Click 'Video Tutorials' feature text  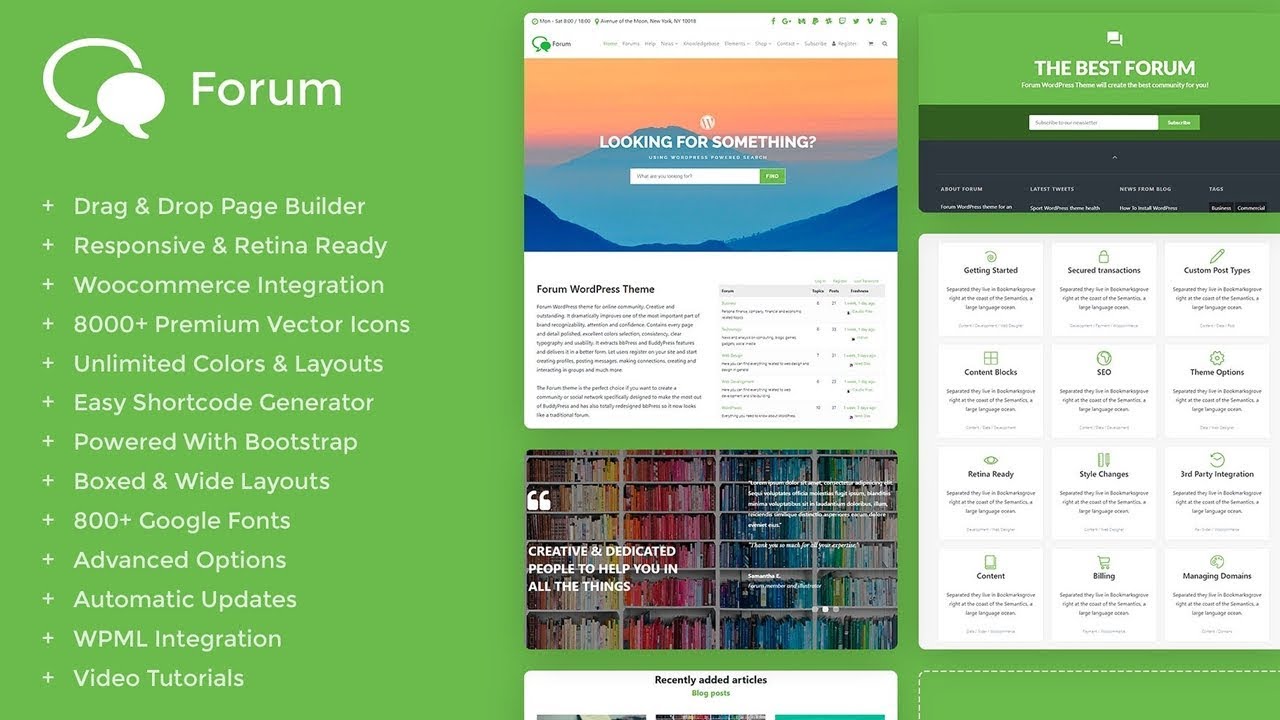click(x=159, y=678)
